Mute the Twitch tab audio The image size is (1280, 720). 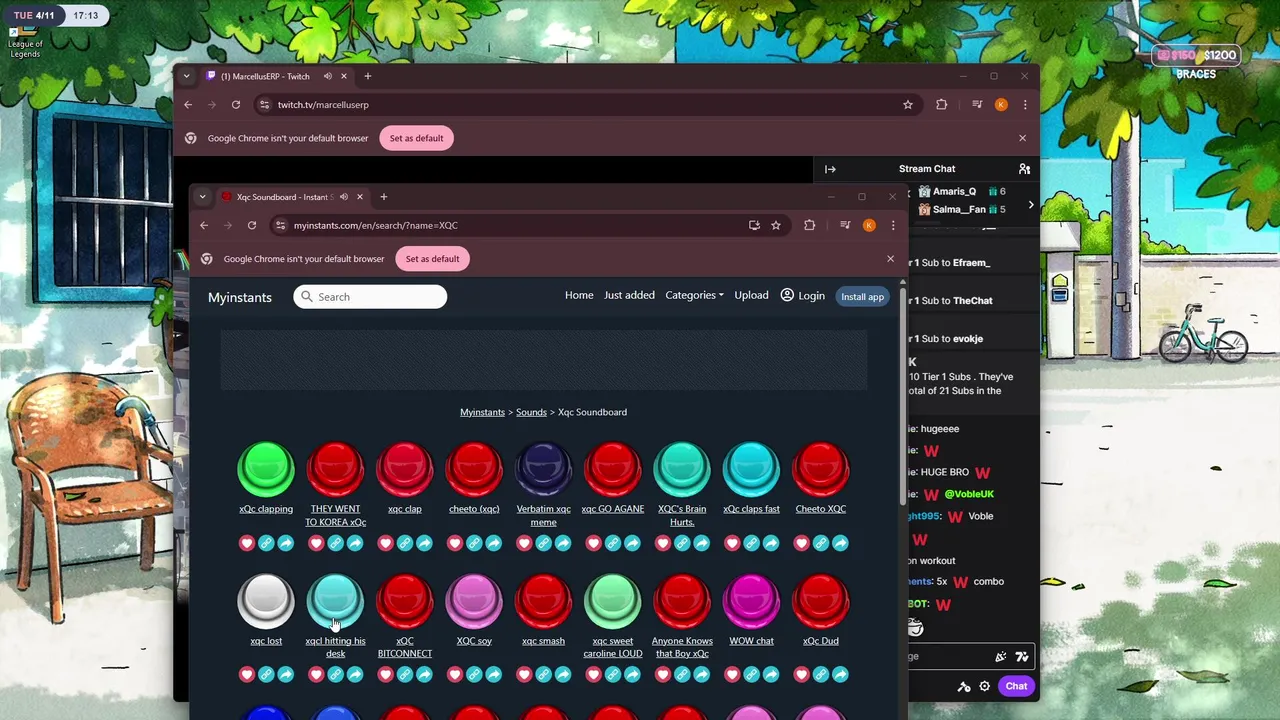coord(327,76)
